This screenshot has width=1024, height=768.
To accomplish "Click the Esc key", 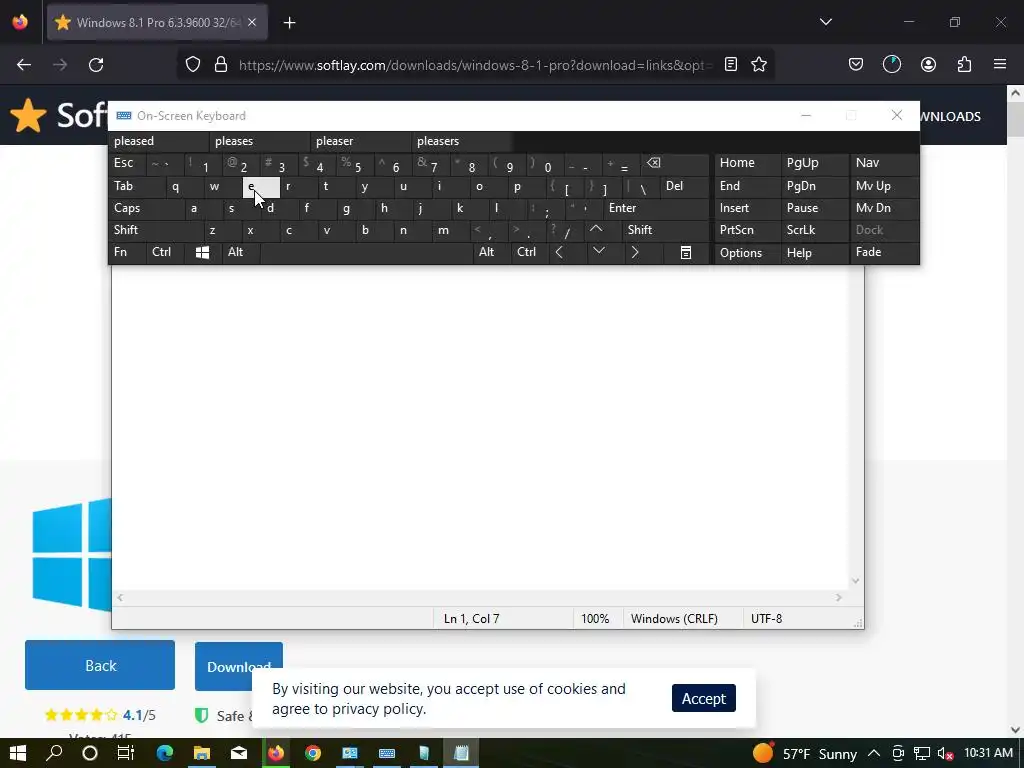I will tap(127, 163).
